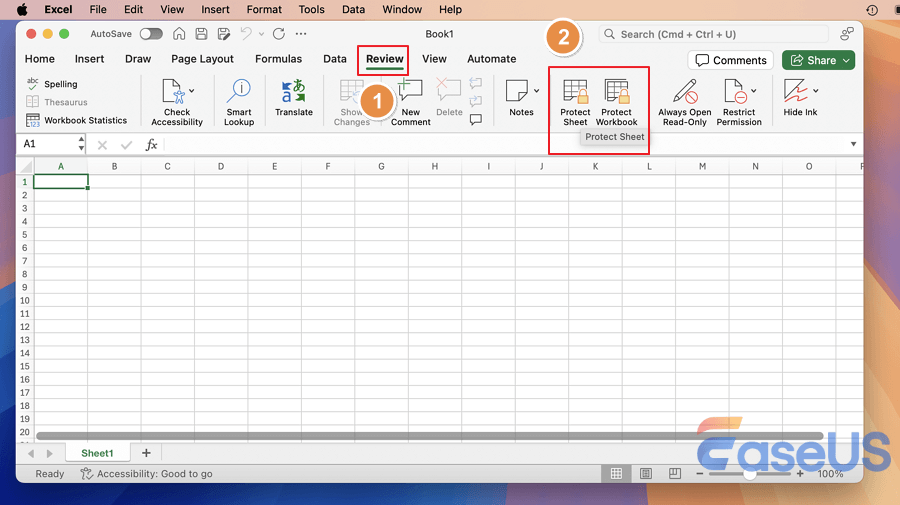Expand the Share button dropdown

tap(848, 60)
